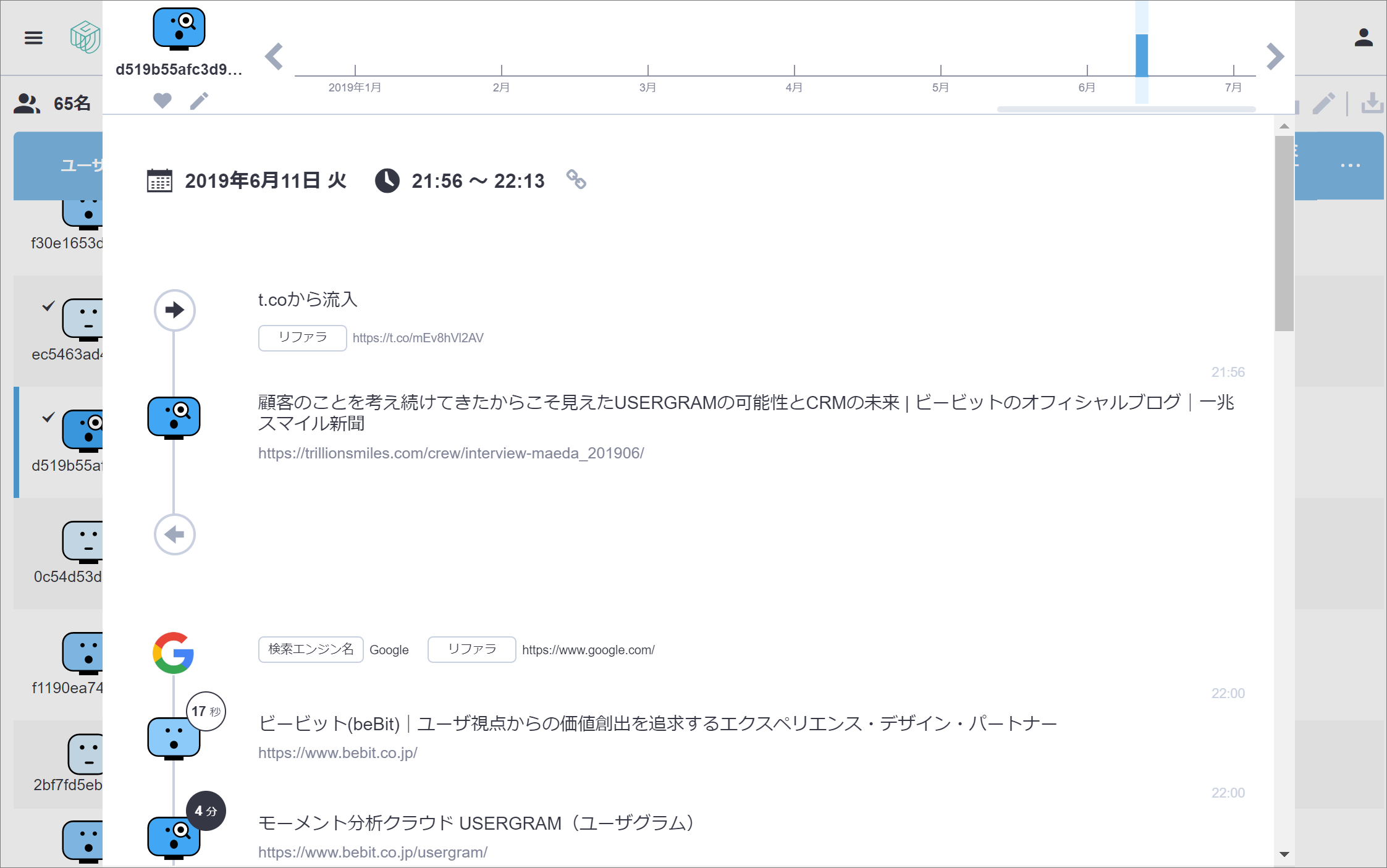This screenshot has height=868, width=1387.
Task: Click the download icon at top right
Action: click(x=1372, y=103)
